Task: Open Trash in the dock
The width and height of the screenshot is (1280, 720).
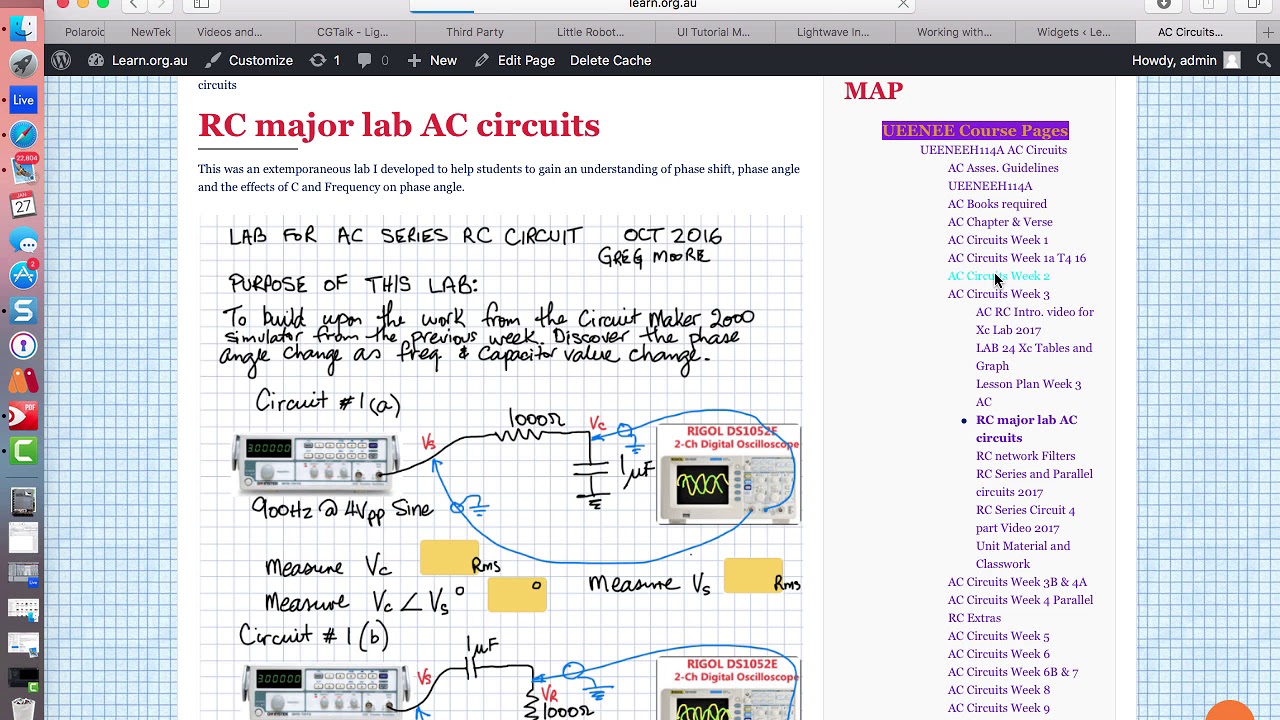Action: [23, 708]
